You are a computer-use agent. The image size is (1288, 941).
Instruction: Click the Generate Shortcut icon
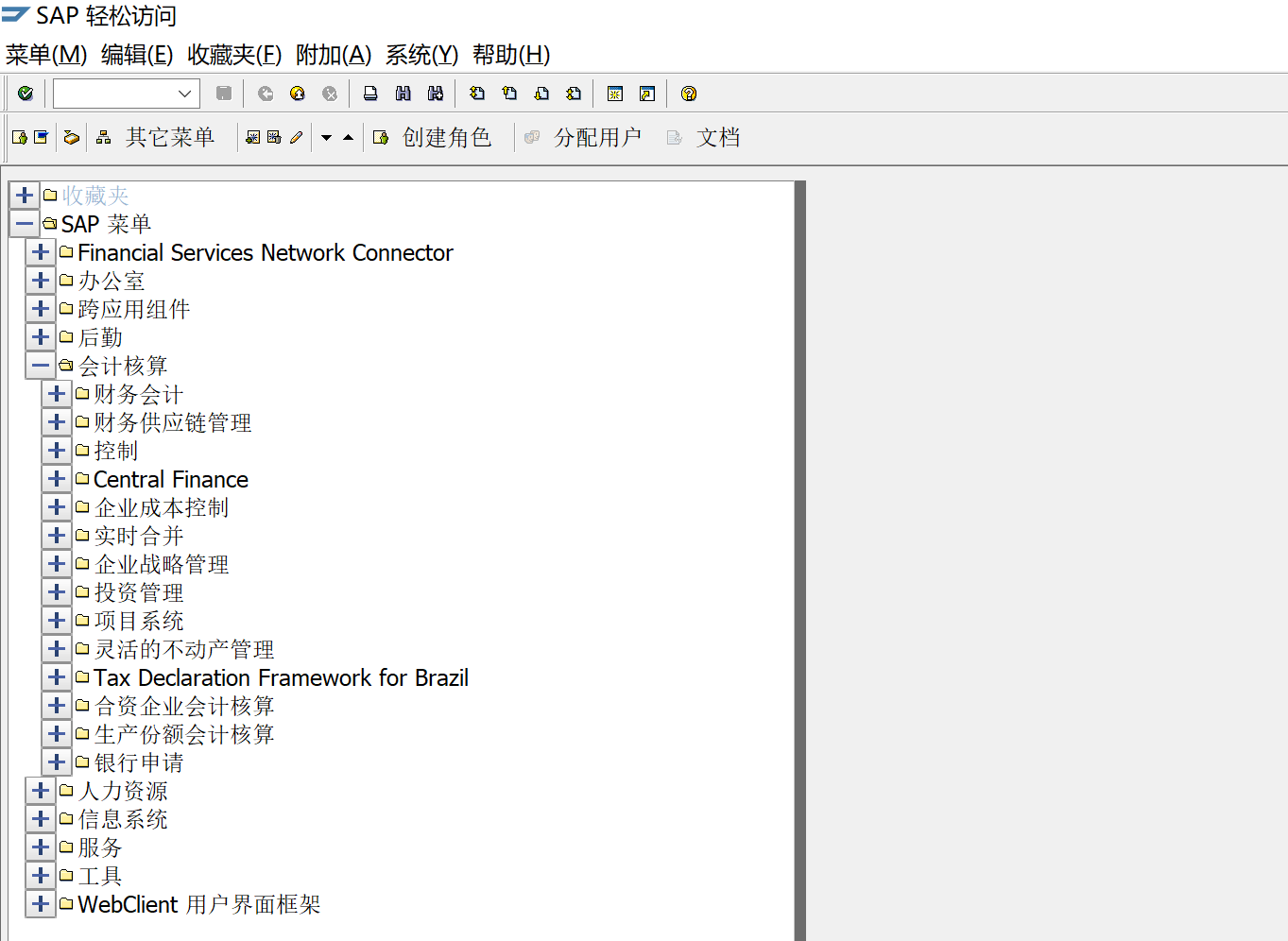point(647,94)
